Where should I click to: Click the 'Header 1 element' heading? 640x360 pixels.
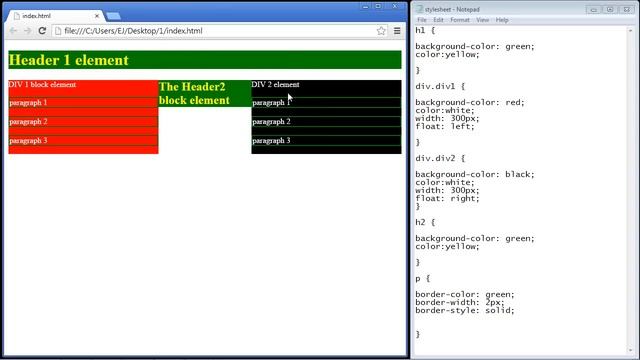(x=69, y=60)
